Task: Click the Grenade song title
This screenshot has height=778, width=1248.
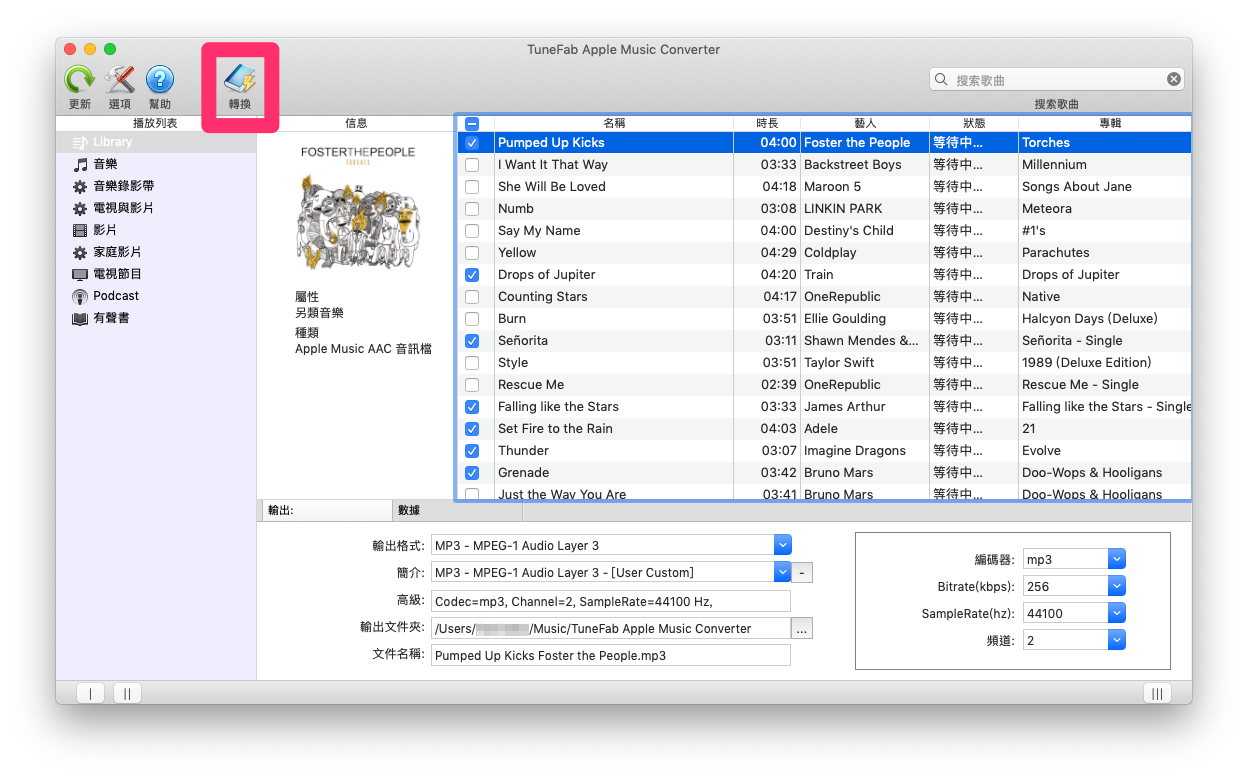Action: (524, 473)
